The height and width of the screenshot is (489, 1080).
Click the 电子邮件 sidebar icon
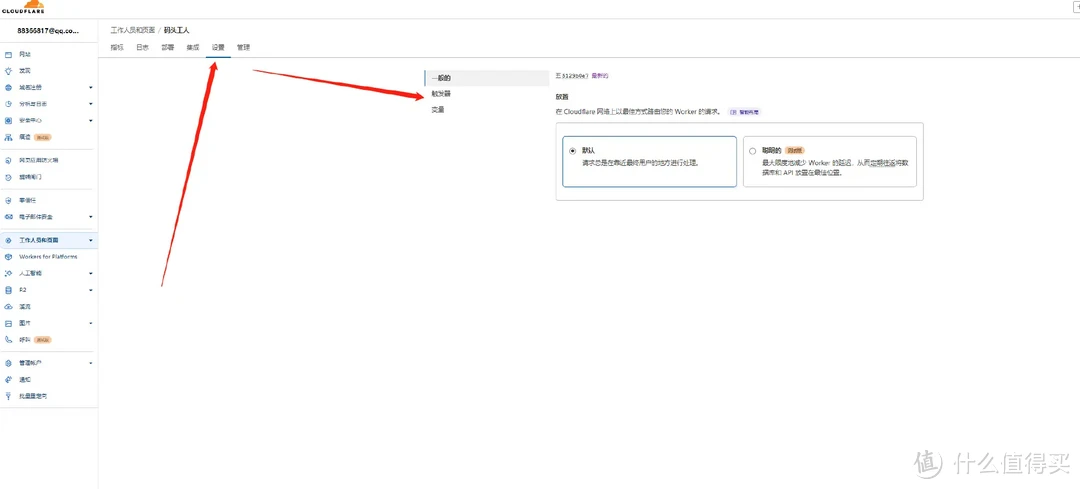point(9,217)
